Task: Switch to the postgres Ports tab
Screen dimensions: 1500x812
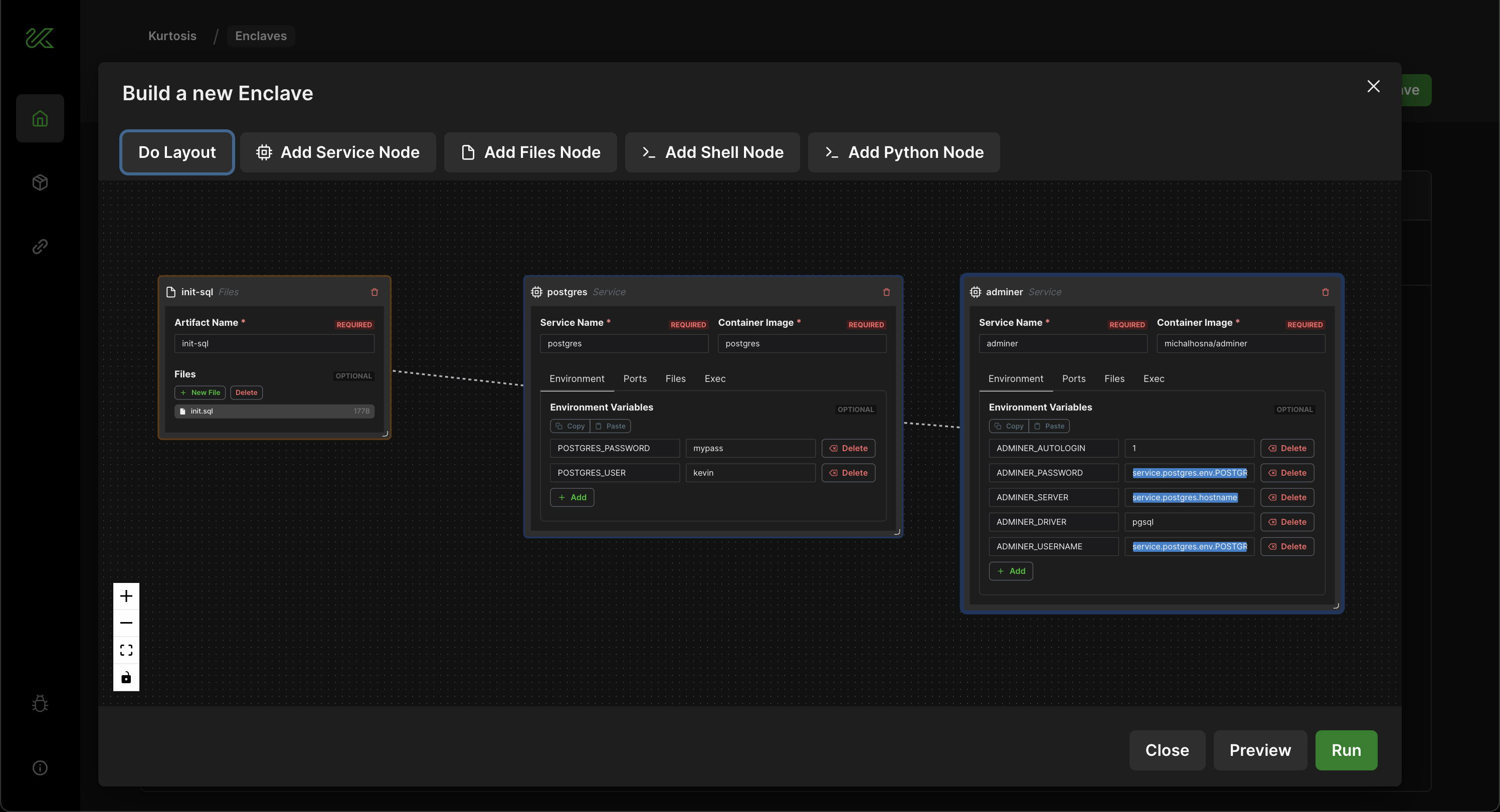Action: tap(635, 378)
